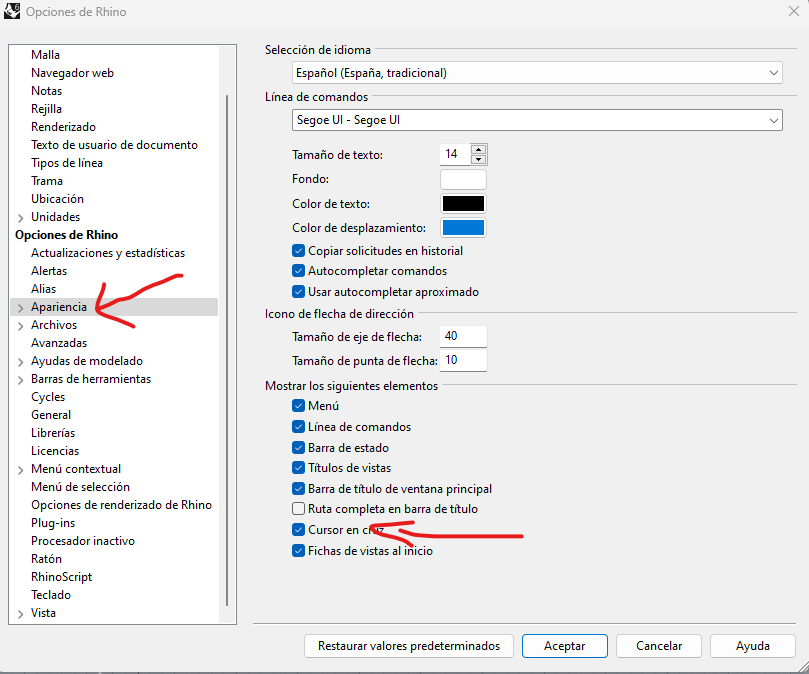Select Tipos de línea in the tree
Viewport: 809px width, 674px height.
(67, 163)
